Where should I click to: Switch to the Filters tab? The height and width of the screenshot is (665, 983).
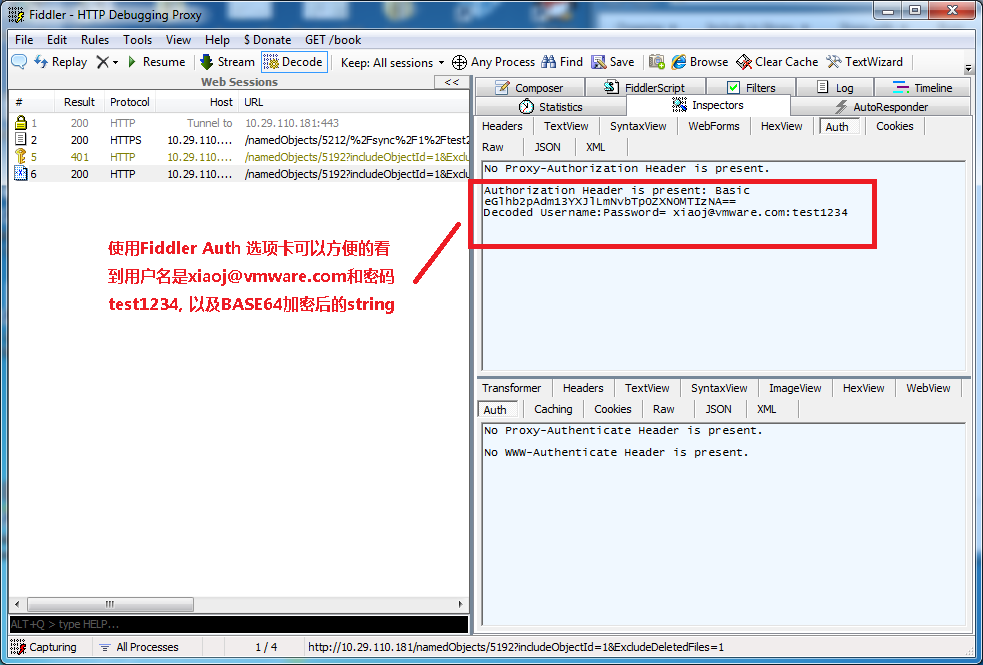point(750,88)
